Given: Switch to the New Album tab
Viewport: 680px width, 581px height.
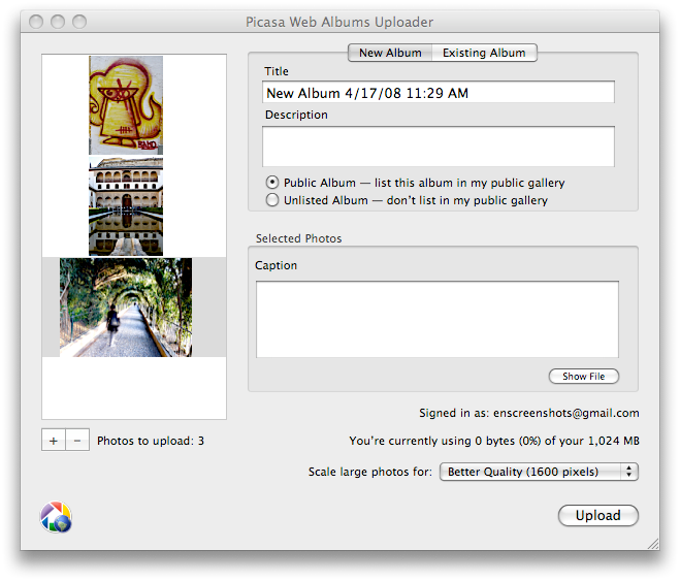Looking at the screenshot, I should (x=390, y=52).
